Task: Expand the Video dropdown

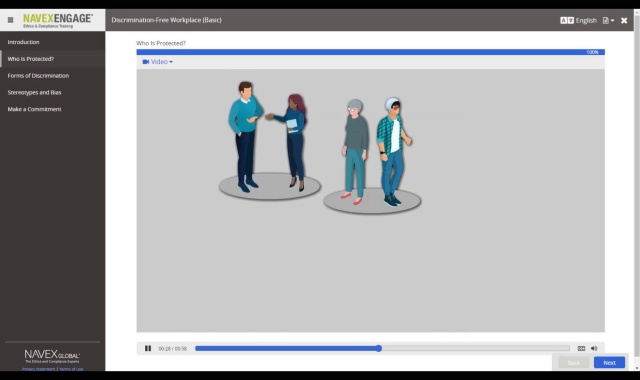Action: pyautogui.click(x=158, y=62)
